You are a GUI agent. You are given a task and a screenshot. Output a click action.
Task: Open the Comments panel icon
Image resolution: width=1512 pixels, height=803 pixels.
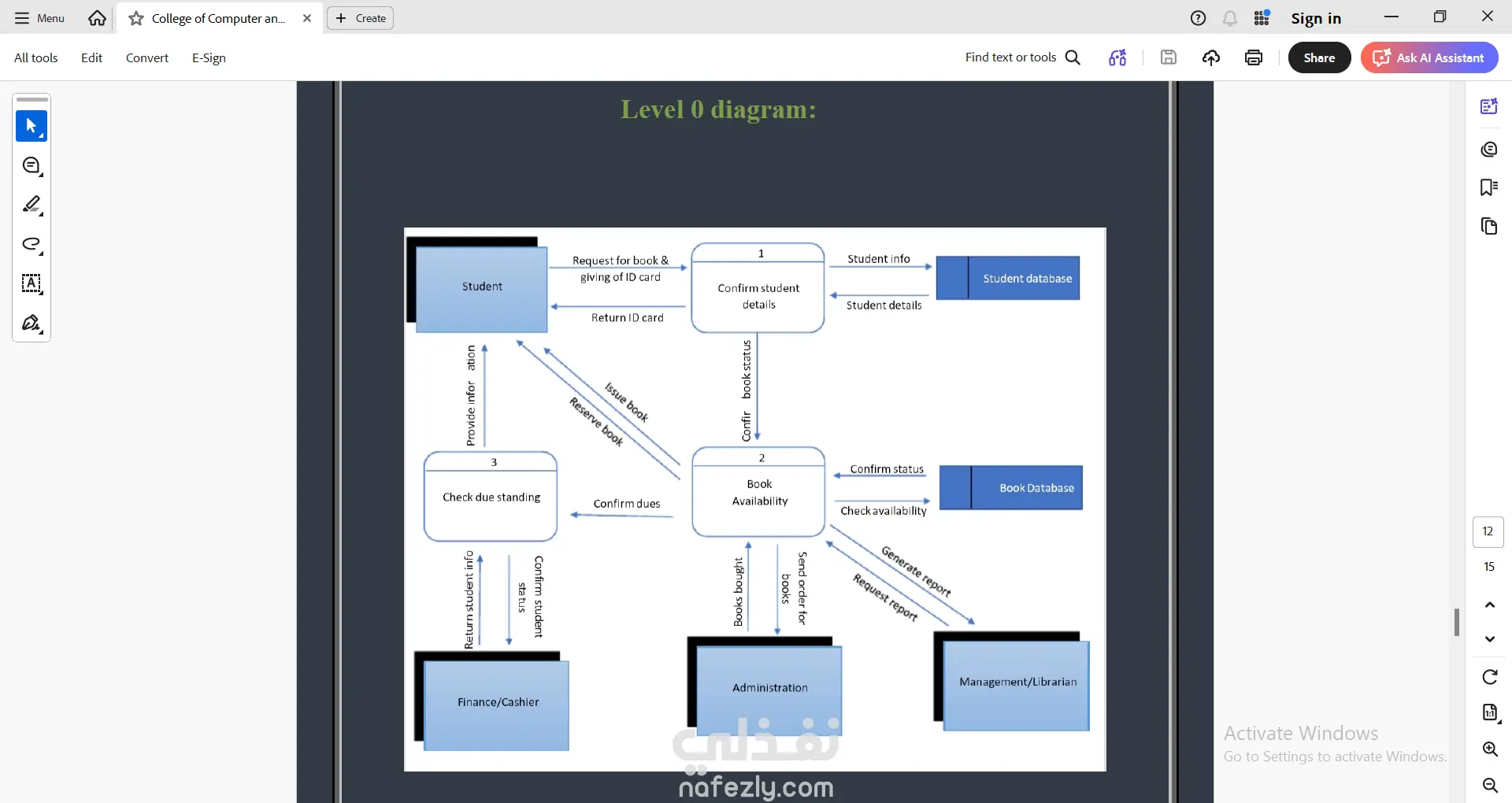1488,149
